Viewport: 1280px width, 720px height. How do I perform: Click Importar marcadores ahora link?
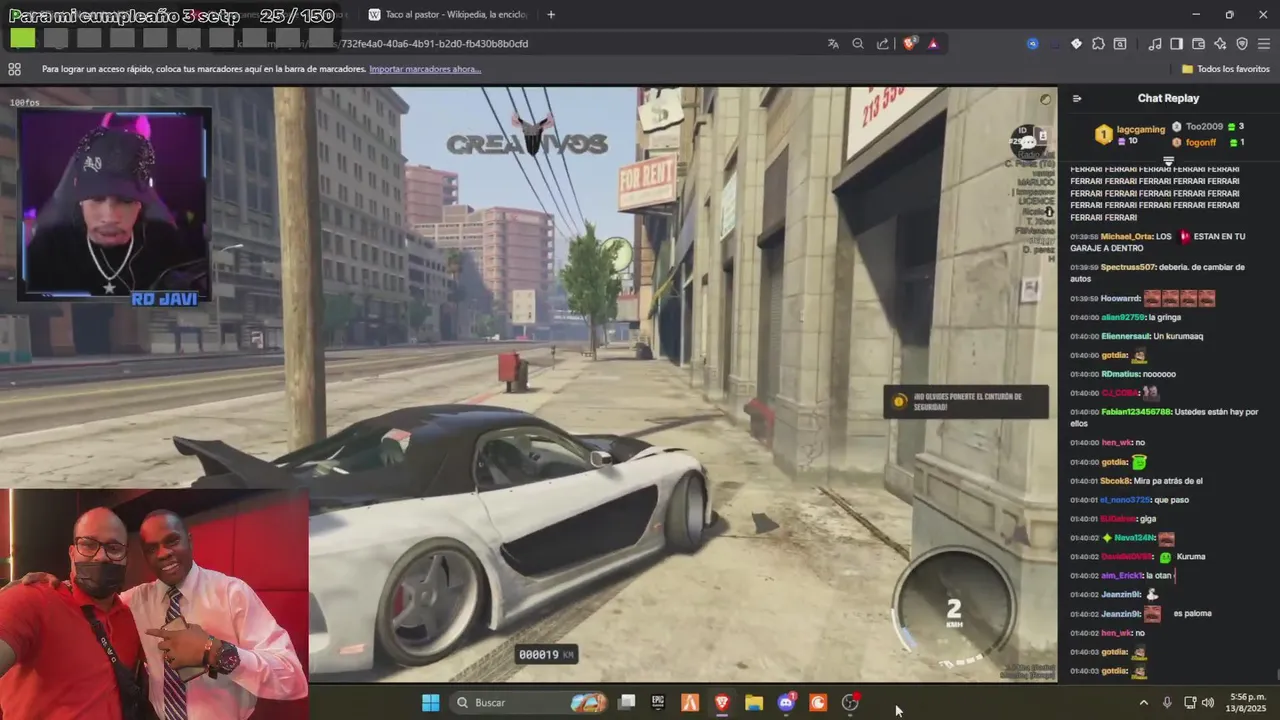coord(425,69)
